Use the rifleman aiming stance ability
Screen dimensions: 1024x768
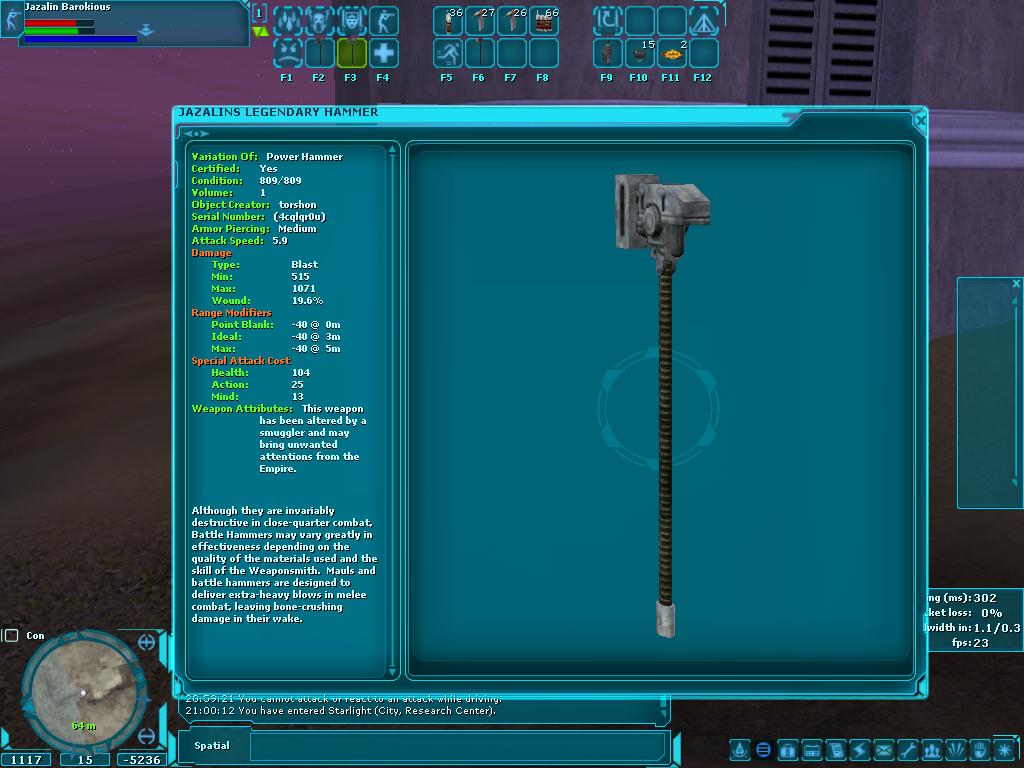point(383,21)
